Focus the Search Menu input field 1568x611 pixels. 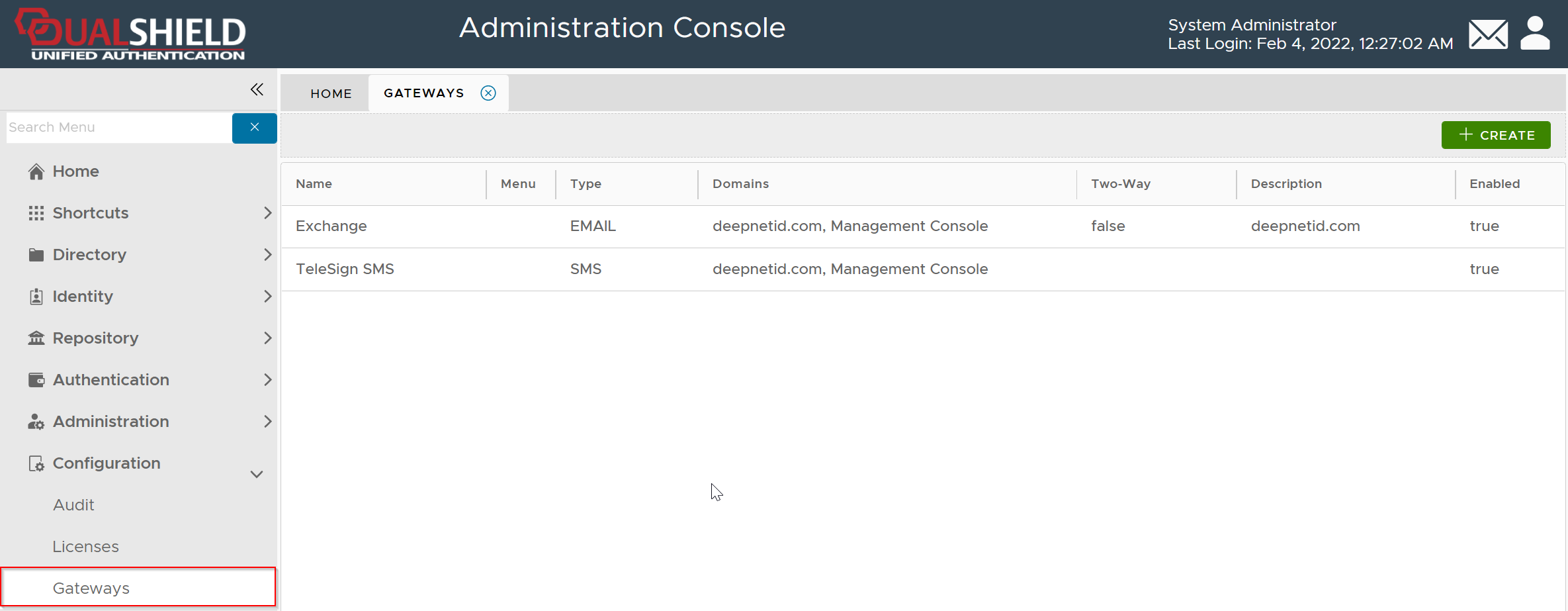tap(119, 128)
